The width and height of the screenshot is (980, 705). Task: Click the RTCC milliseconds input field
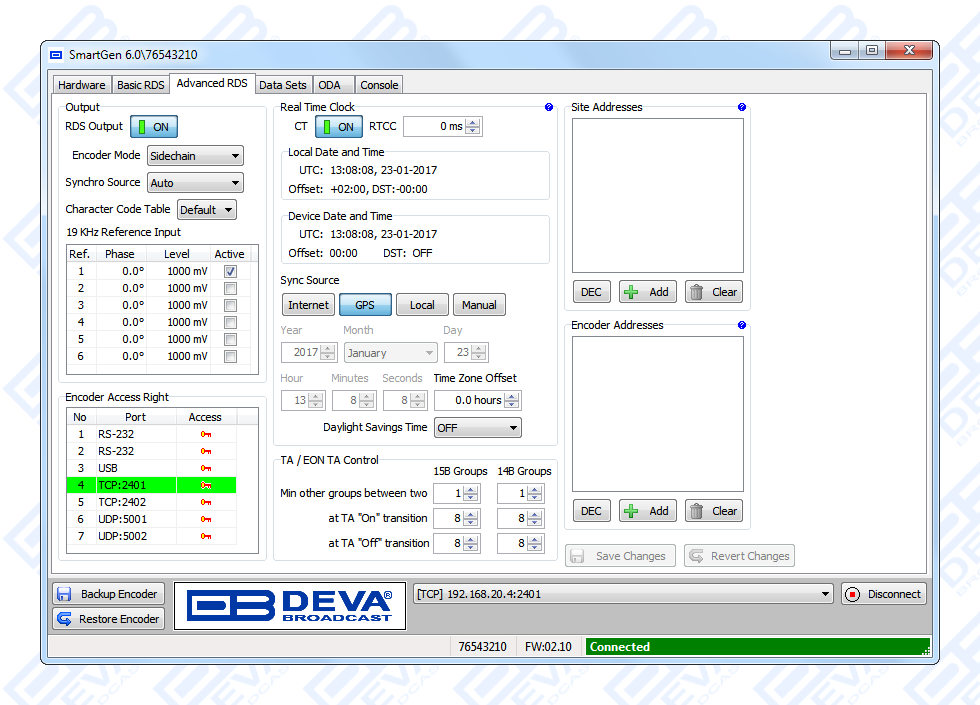(434, 127)
